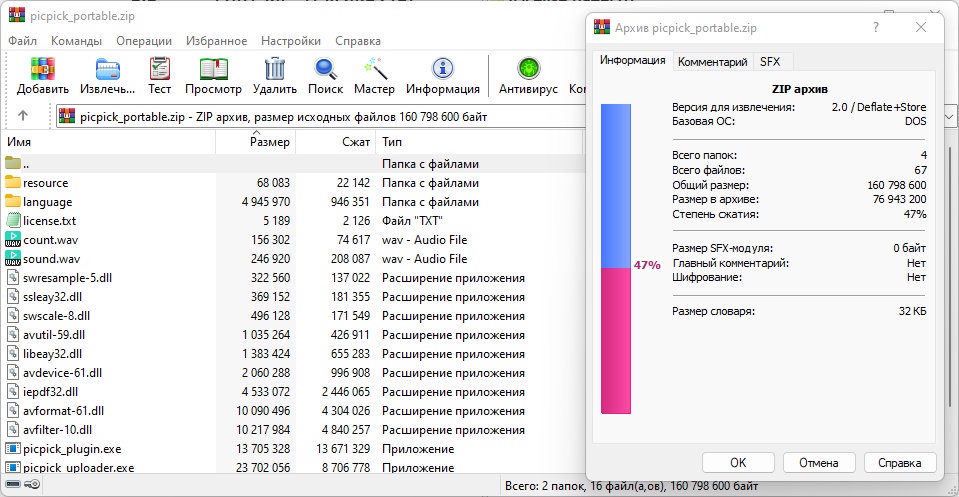Go up one folder with arrow button
This screenshot has height=497, width=959.
click(x=23, y=116)
